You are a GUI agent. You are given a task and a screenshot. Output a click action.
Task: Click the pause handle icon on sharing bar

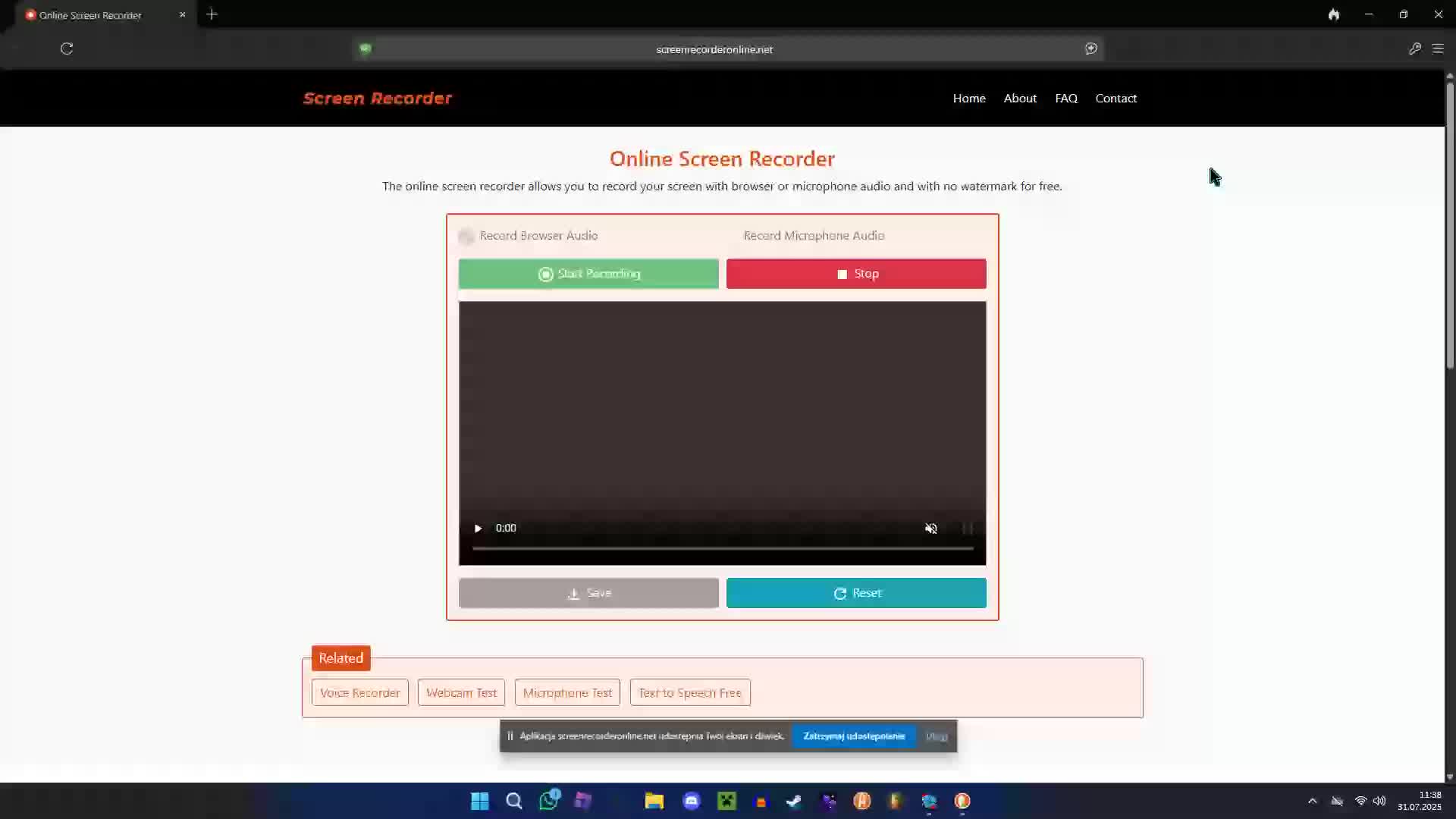click(510, 736)
